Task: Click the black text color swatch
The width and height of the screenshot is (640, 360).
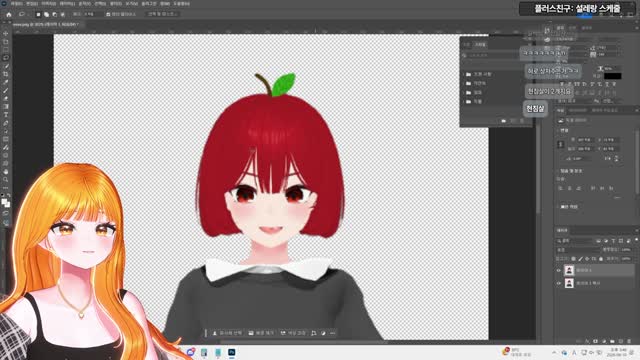Action: click(613, 76)
